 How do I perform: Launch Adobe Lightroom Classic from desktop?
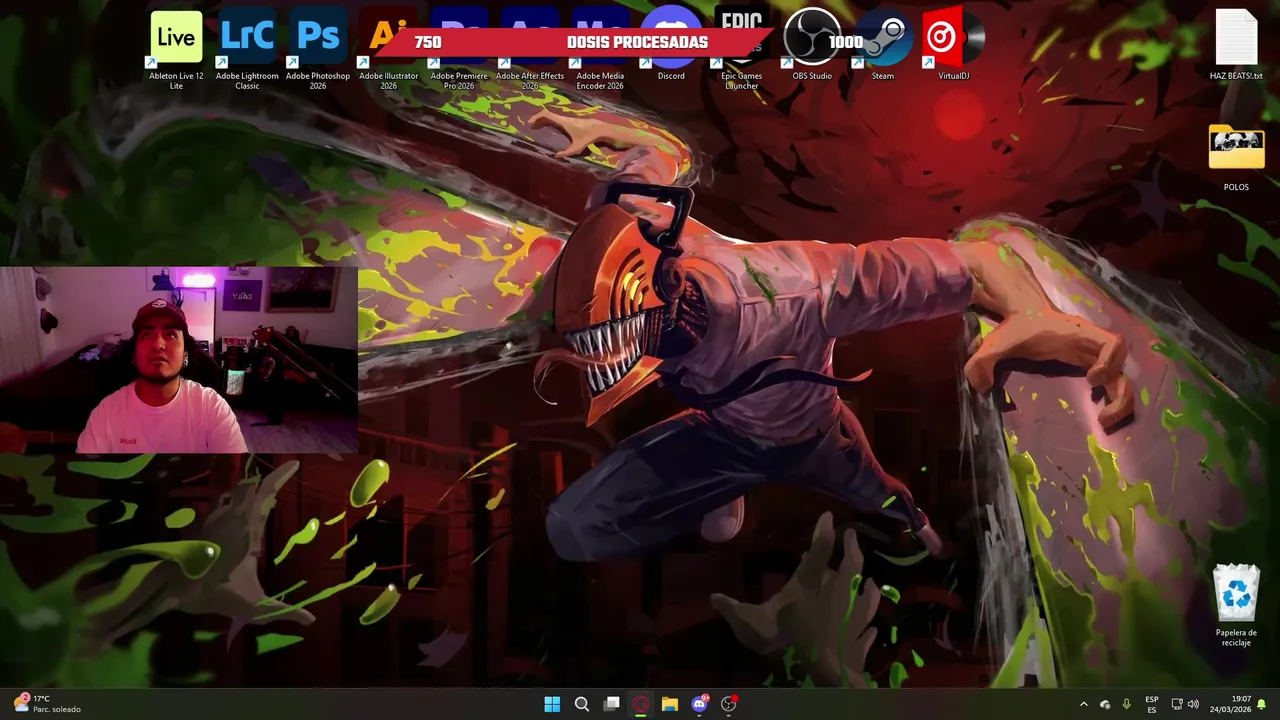247,50
